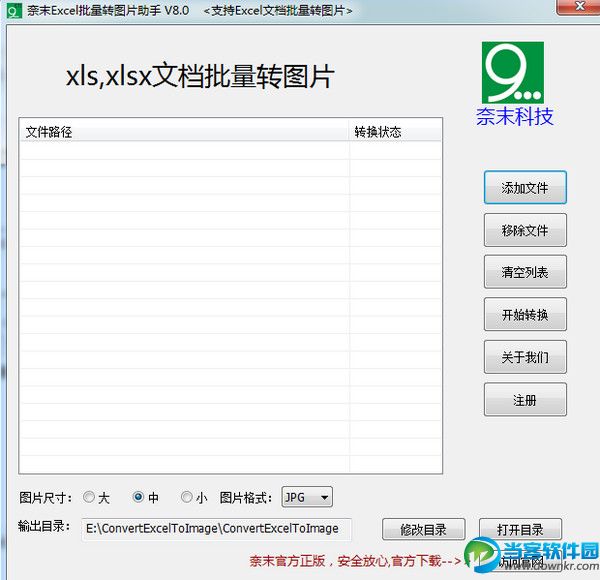Image resolution: width=600 pixels, height=580 pixels.
Task: Start conversion with 开始转换
Action: [525, 314]
